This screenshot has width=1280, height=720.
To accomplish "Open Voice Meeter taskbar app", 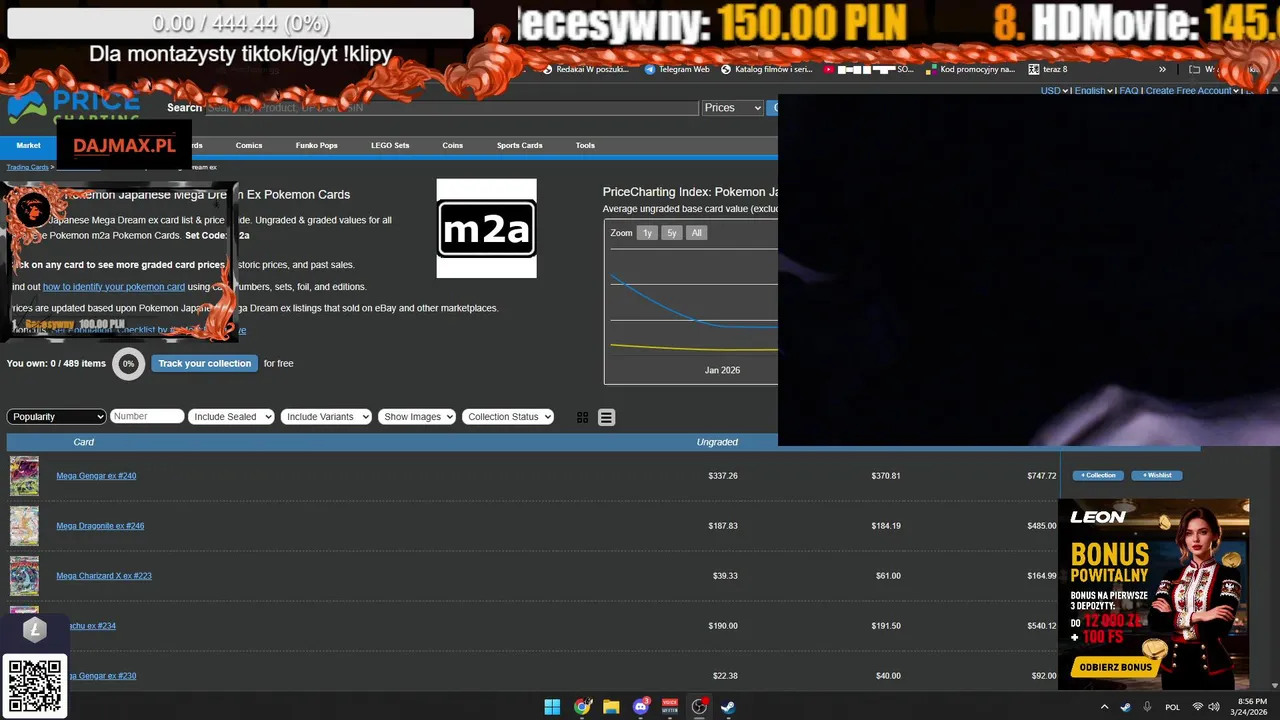I will point(670,707).
